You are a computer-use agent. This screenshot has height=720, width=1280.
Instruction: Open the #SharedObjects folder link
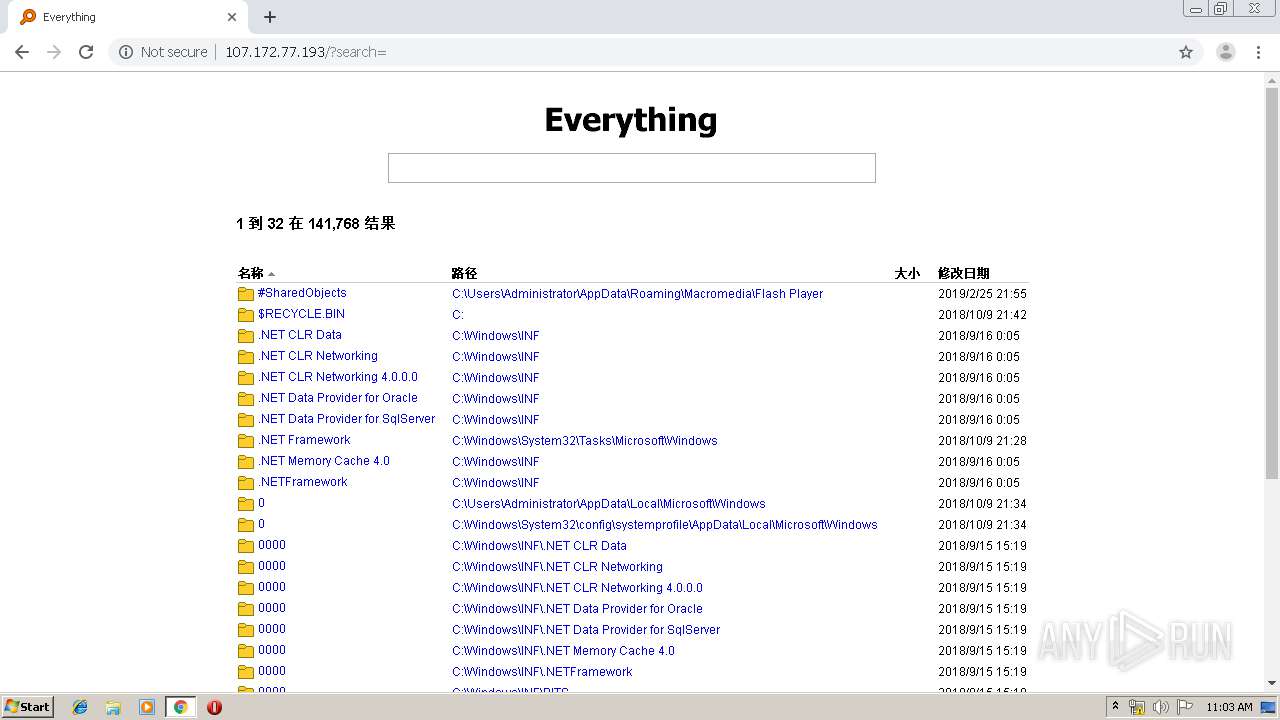(302, 293)
